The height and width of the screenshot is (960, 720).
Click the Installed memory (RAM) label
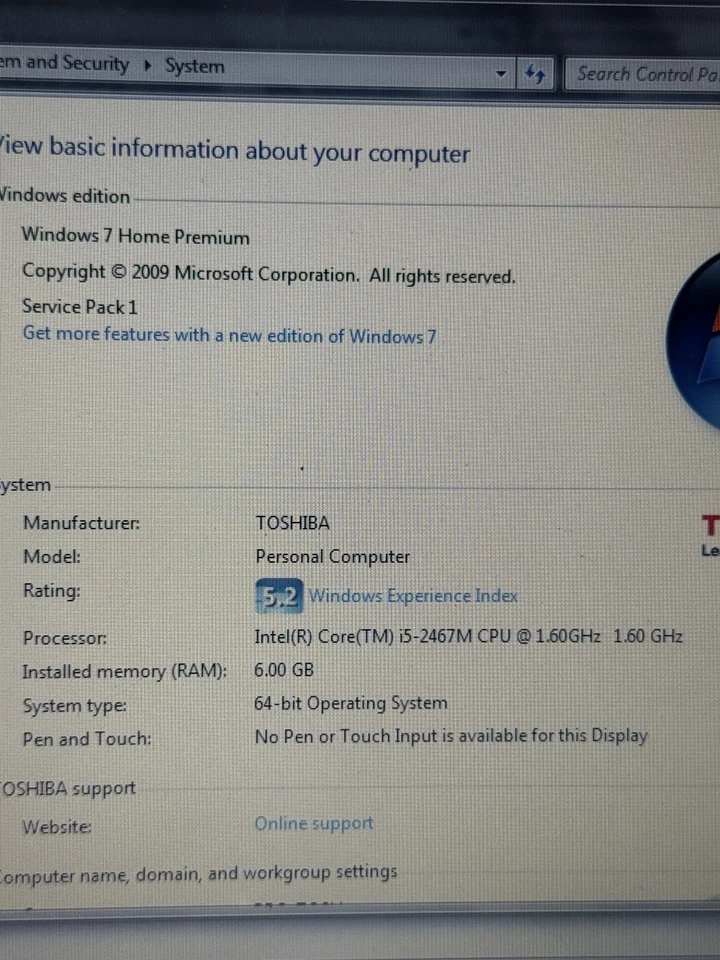[124, 672]
